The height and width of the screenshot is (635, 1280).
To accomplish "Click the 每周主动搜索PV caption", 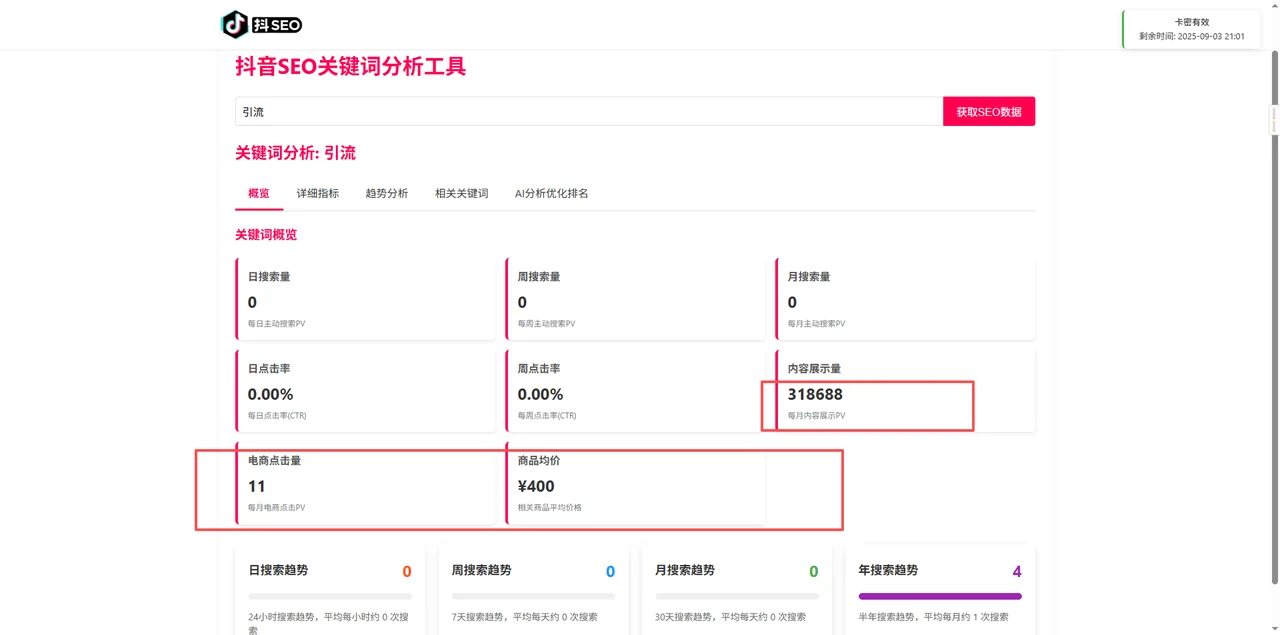I will tap(546, 323).
